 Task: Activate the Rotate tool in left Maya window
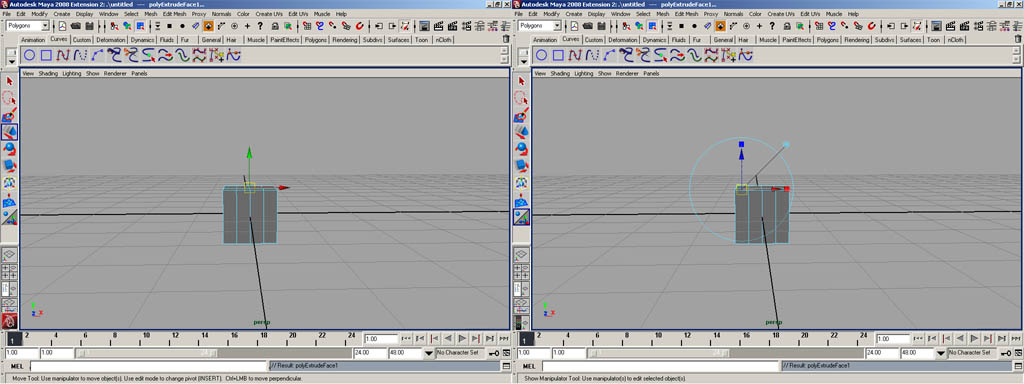pos(9,149)
